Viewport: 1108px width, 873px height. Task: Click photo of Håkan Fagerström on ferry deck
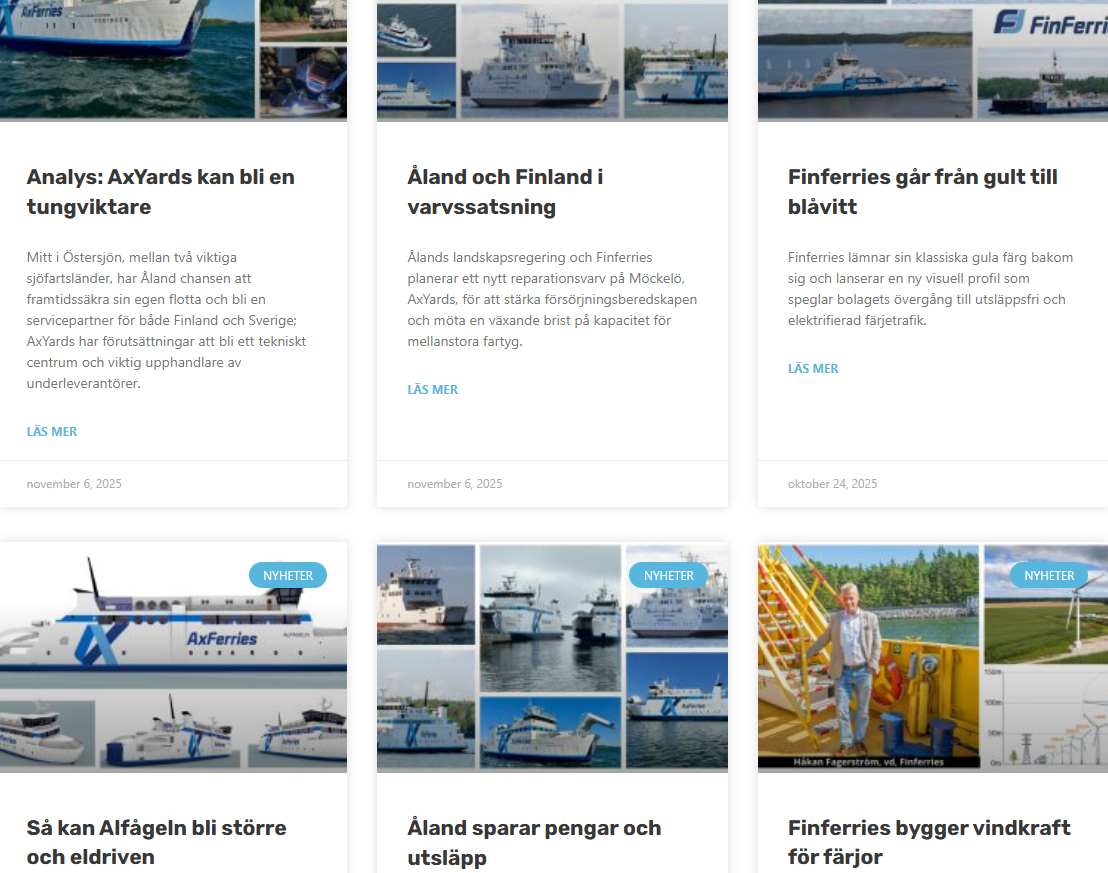[x=868, y=656]
